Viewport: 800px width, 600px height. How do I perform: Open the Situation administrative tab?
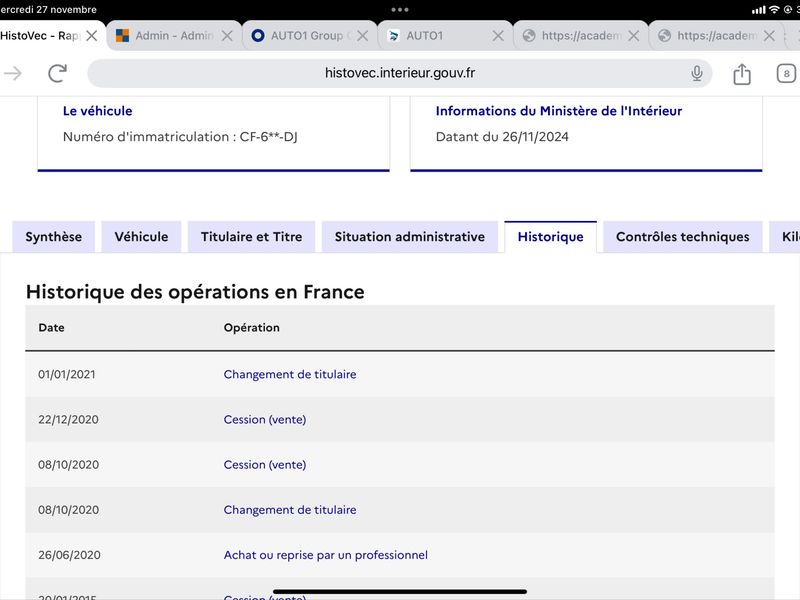[410, 237]
